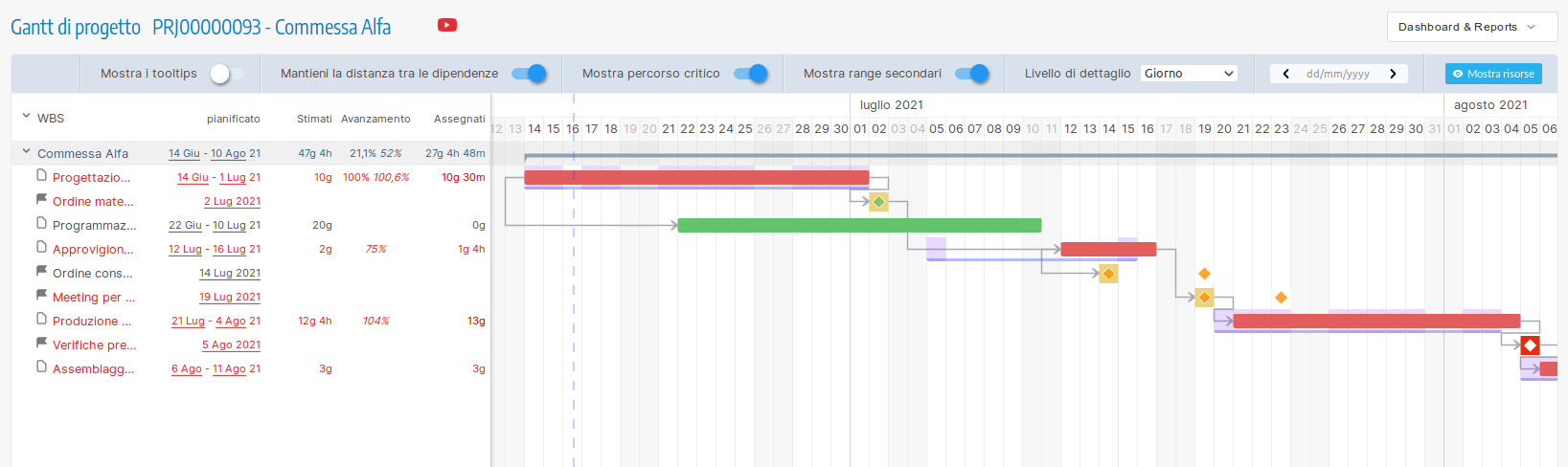Select the green diamond milestone of Ordine mate

pyautogui.click(x=878, y=202)
